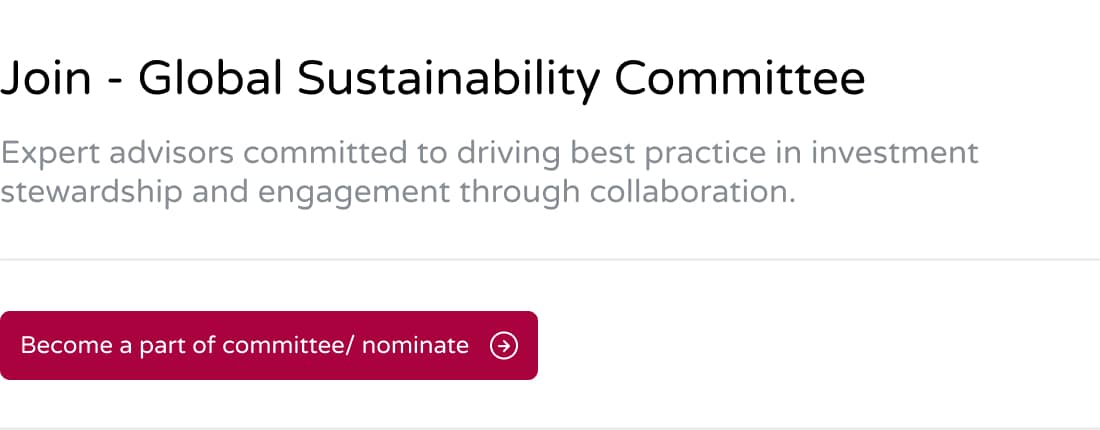Screen dimensions: 1100x430
Task: Click the Expert advisors description paragraph
Action: point(489,172)
